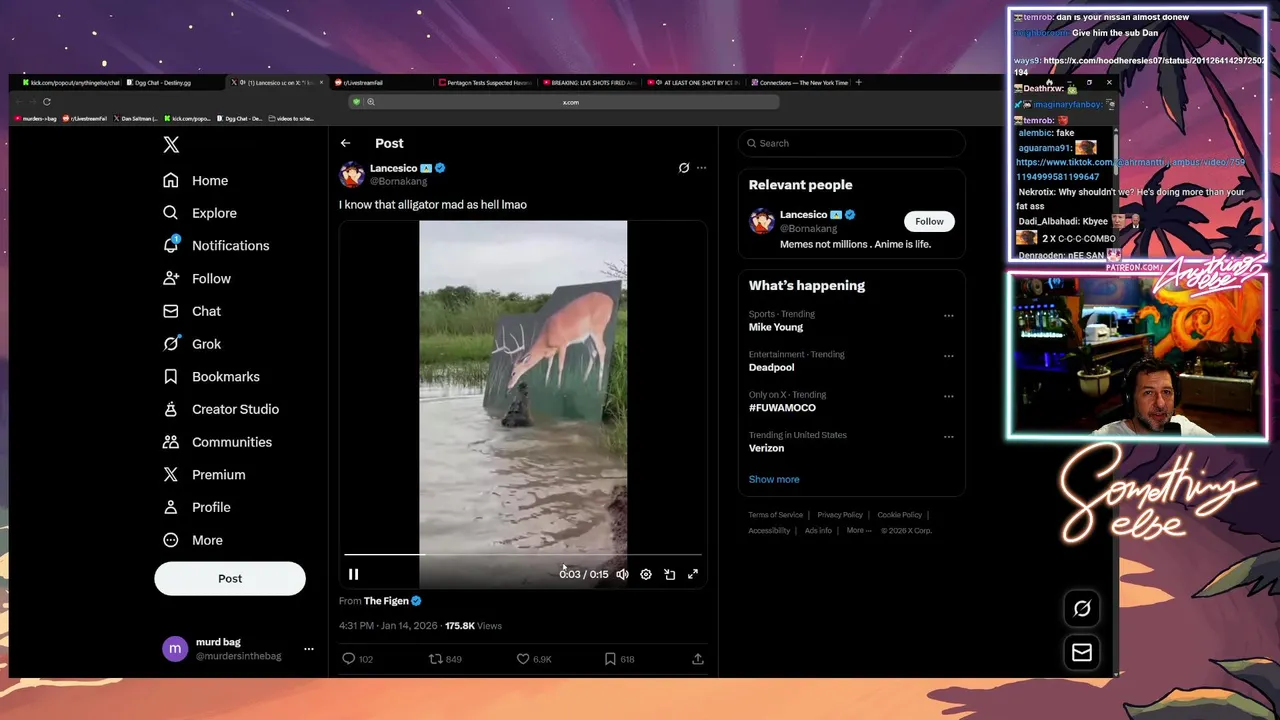This screenshot has height=720, width=1280.
Task: Switch to Pentagon Tests Suspected tab
Action: click(488, 83)
